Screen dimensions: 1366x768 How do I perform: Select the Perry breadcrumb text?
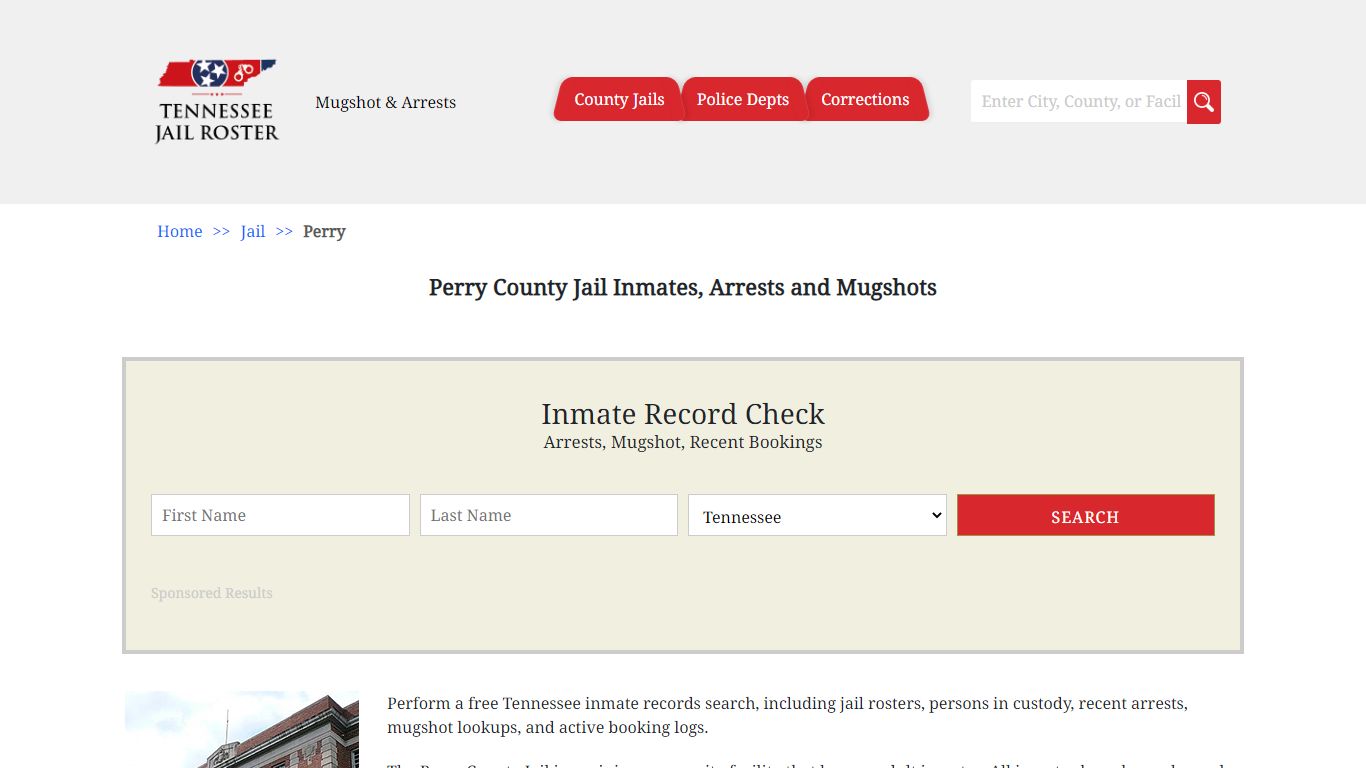324,231
